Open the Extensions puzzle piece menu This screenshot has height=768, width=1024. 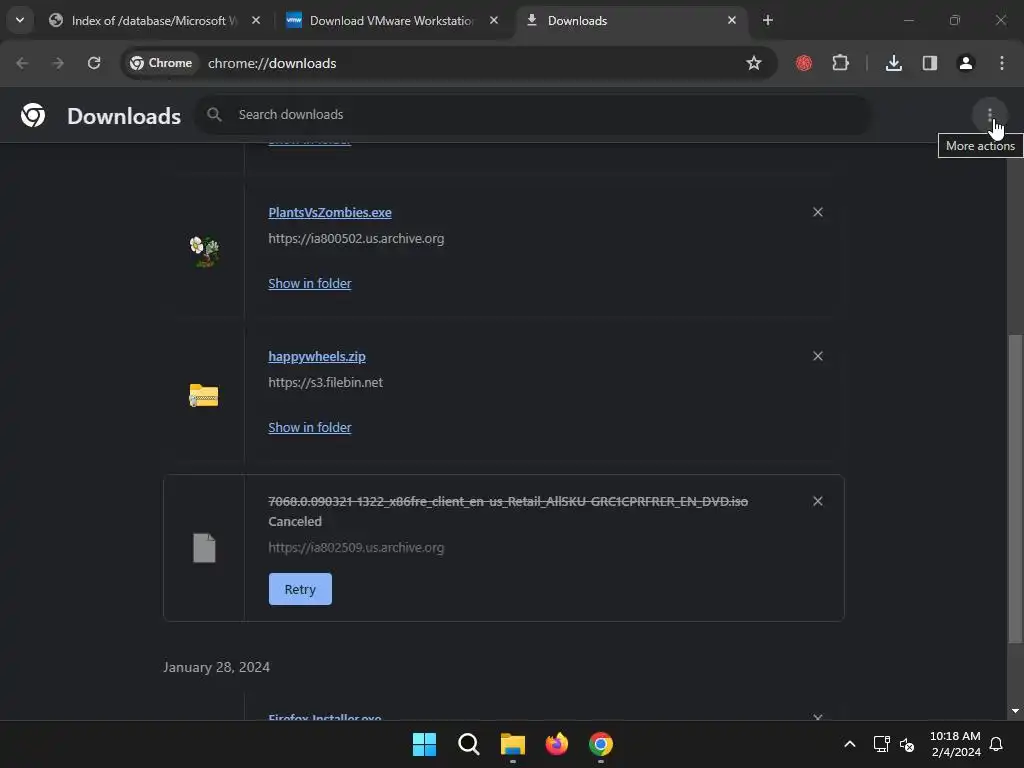[x=840, y=63]
